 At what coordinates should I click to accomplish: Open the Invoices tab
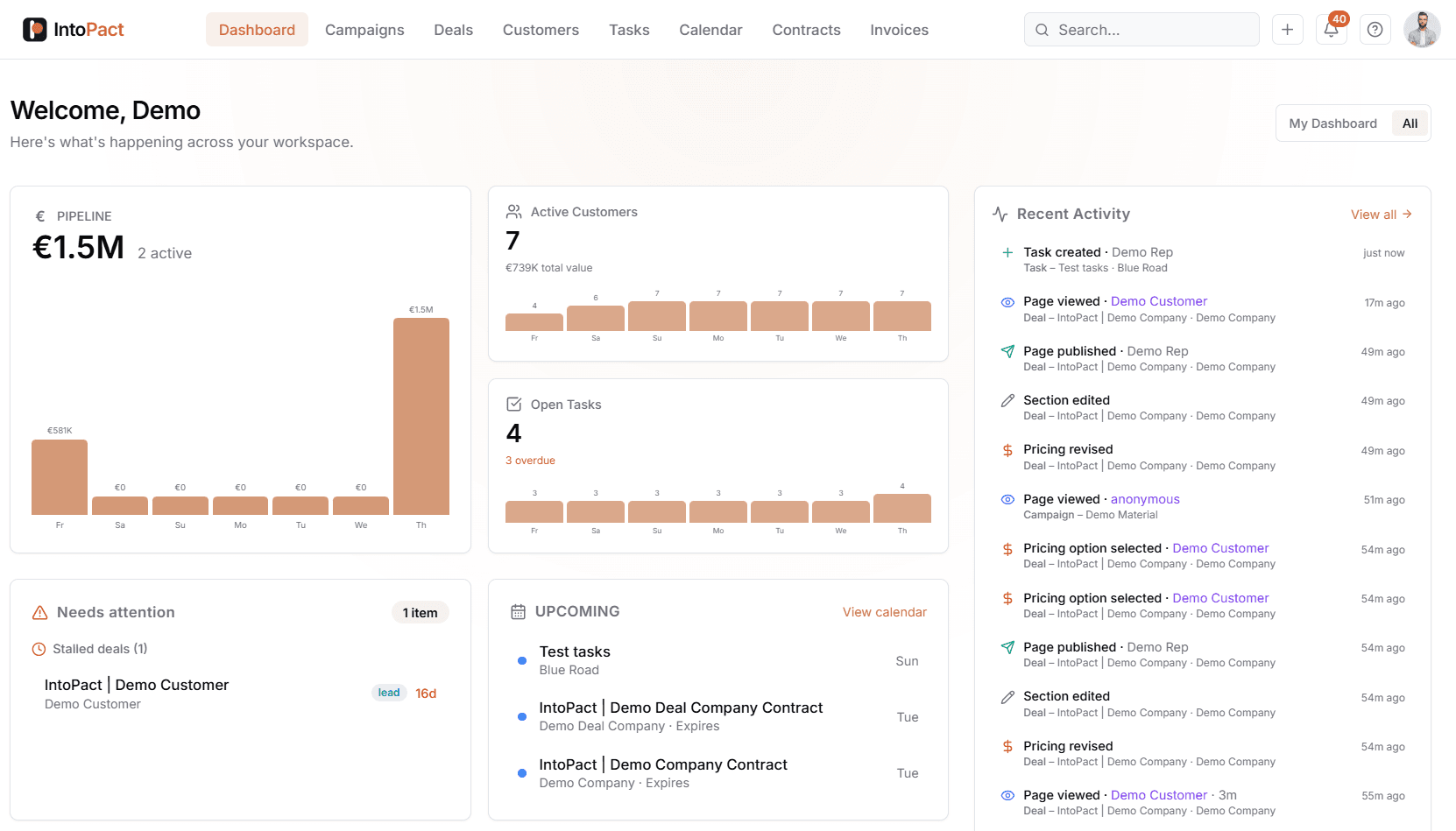(x=899, y=30)
